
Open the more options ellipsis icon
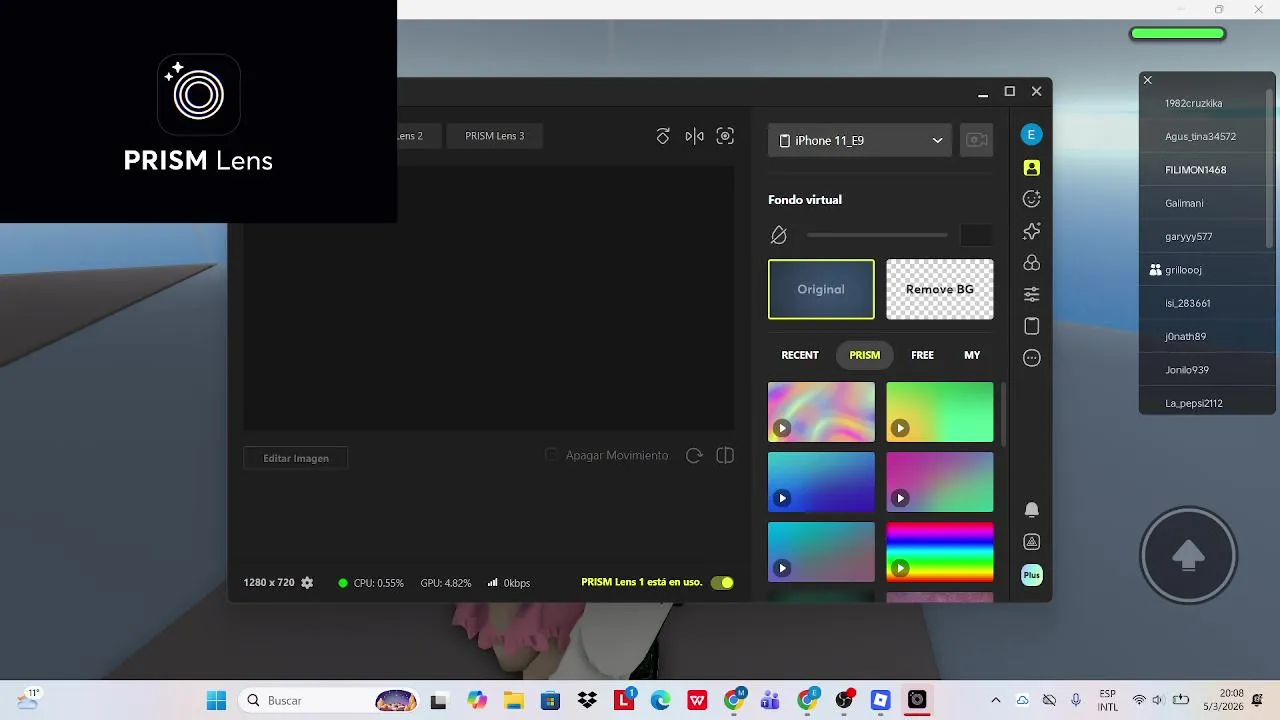[x=1032, y=358]
